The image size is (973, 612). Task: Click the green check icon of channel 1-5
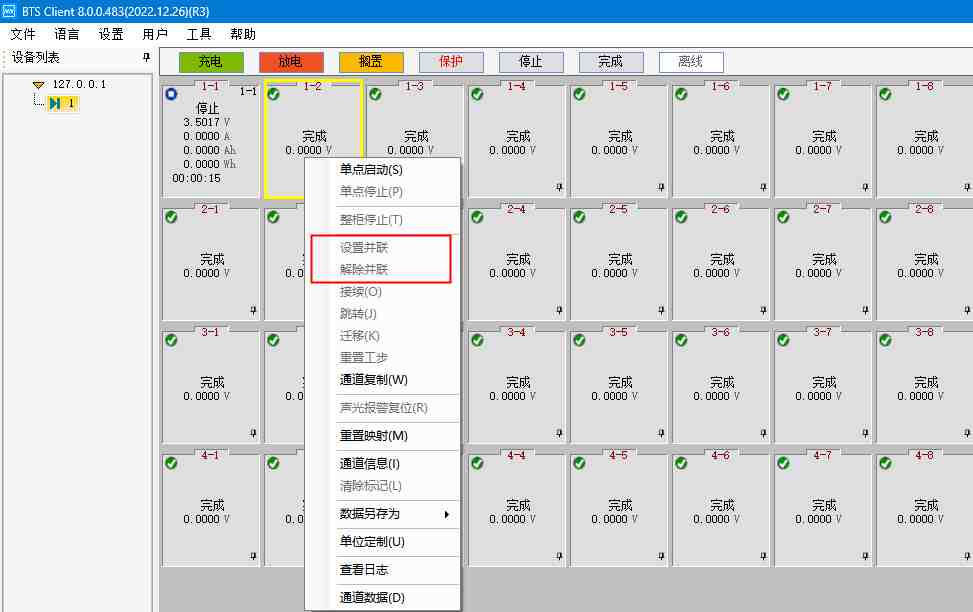(x=580, y=94)
